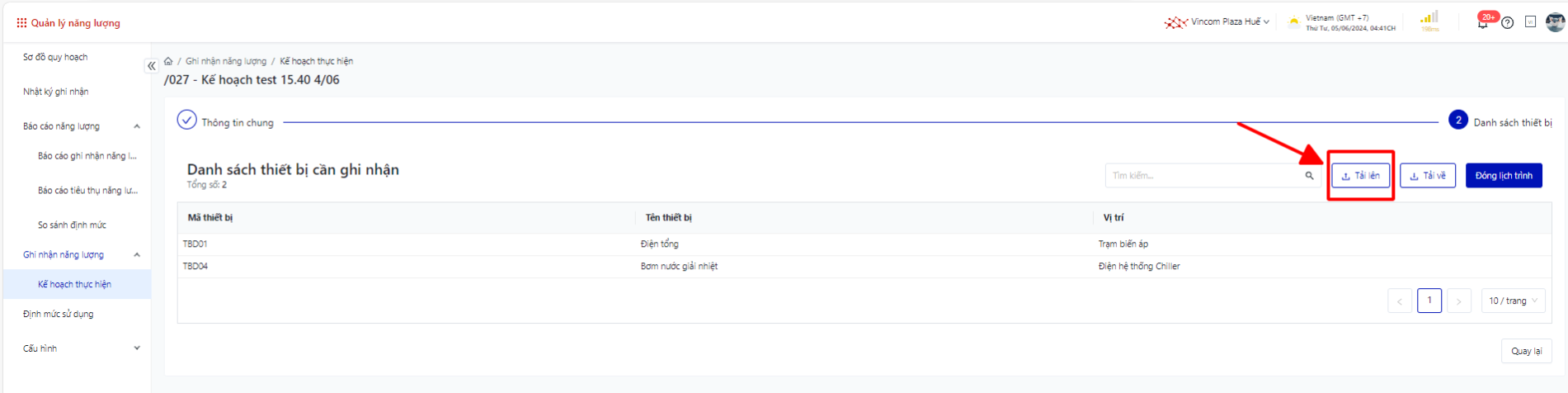Screen dimensions: 1568x393
Task: Click the Tải về download button
Action: click(x=1427, y=176)
